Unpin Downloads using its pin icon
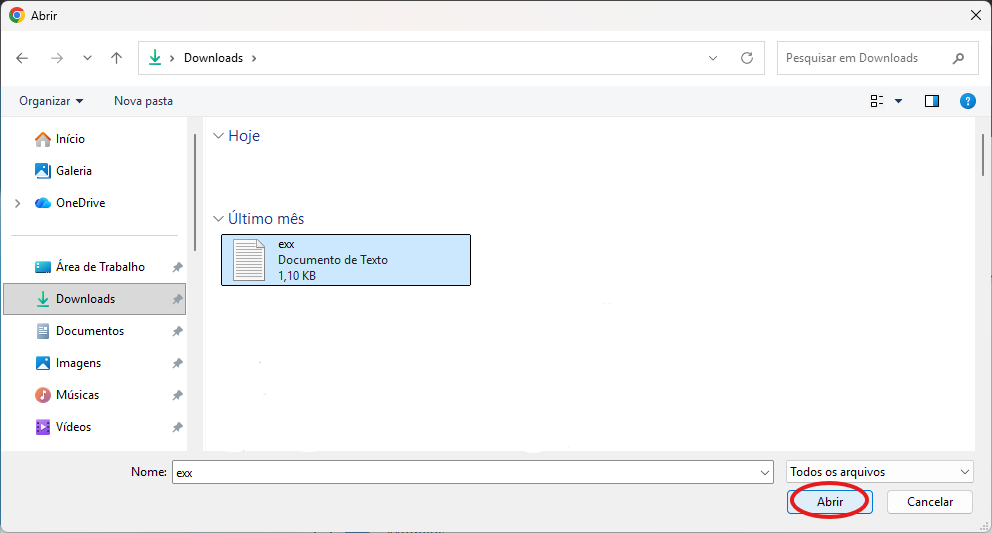The width and height of the screenshot is (992, 533). tap(177, 299)
